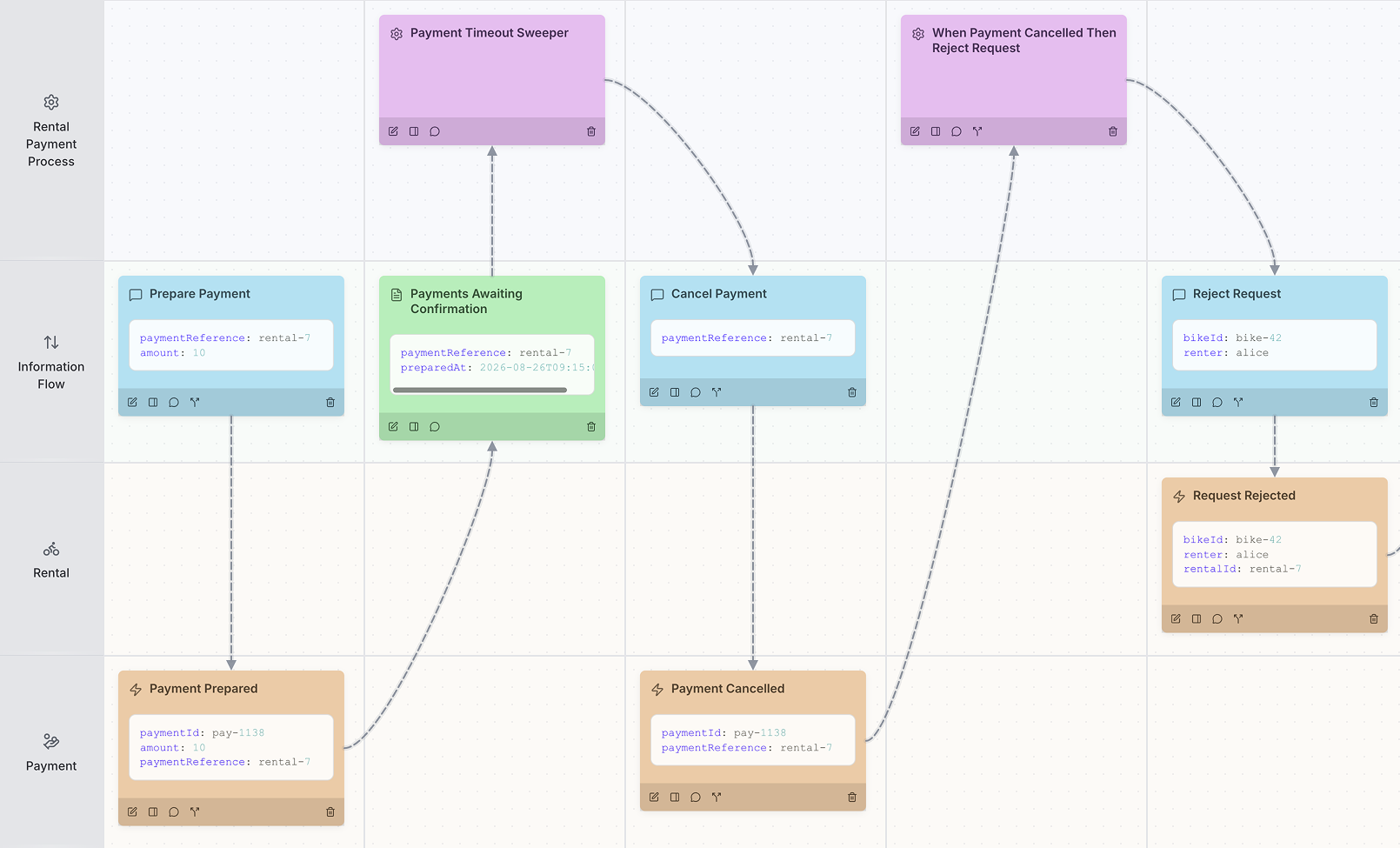Viewport: 1400px width, 848px height.
Task: Comment on the Prepare Payment command
Action: pyautogui.click(x=174, y=403)
